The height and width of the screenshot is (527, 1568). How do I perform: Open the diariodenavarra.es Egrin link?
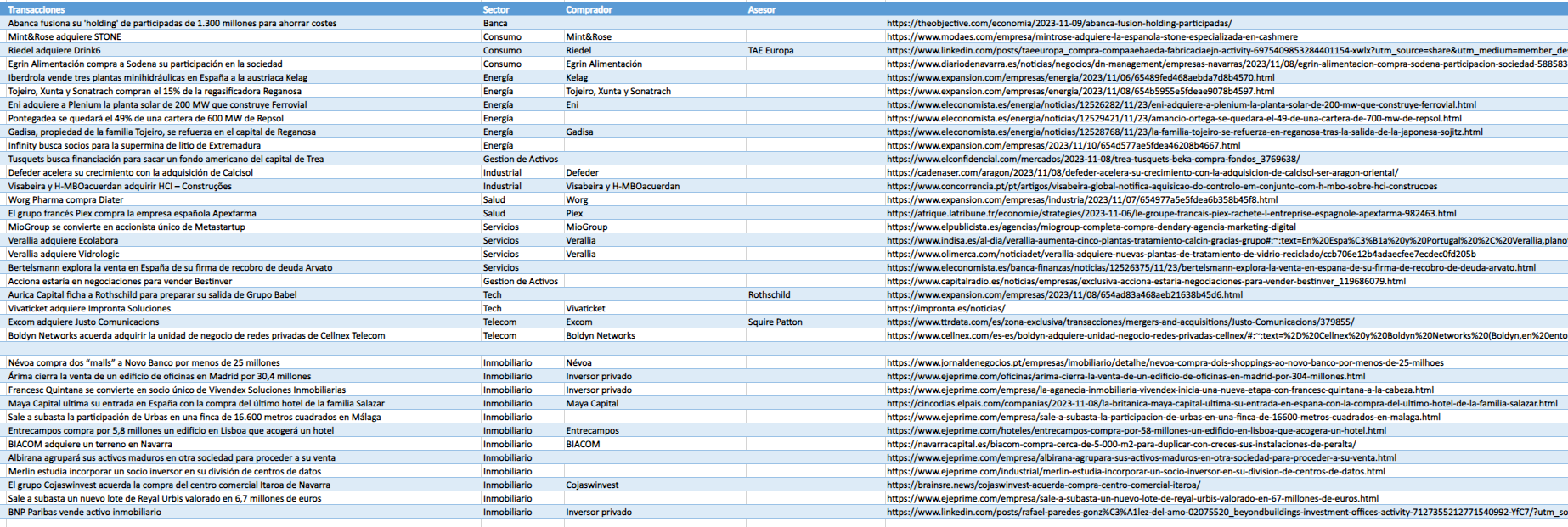1227,64
